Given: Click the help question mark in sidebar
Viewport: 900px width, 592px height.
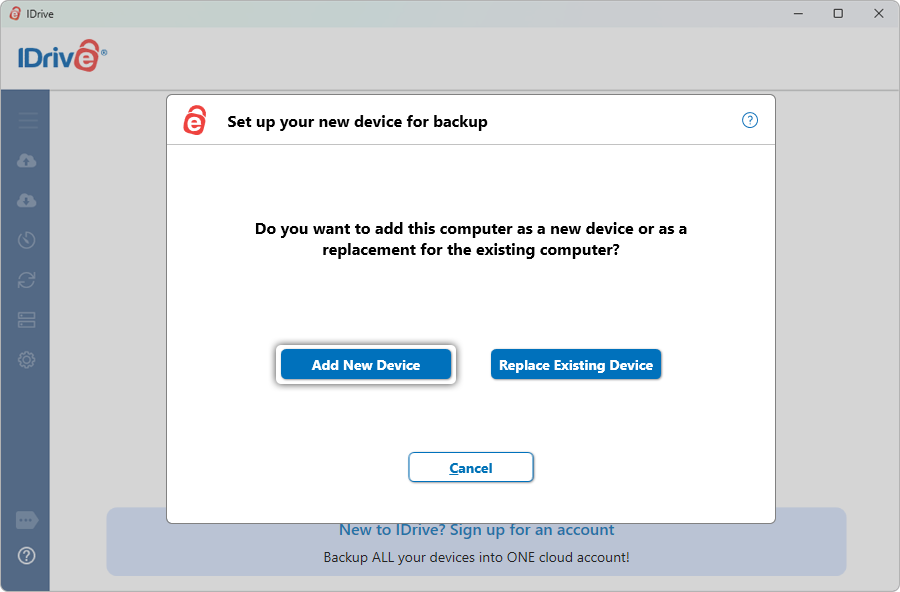Looking at the screenshot, I should [x=27, y=556].
